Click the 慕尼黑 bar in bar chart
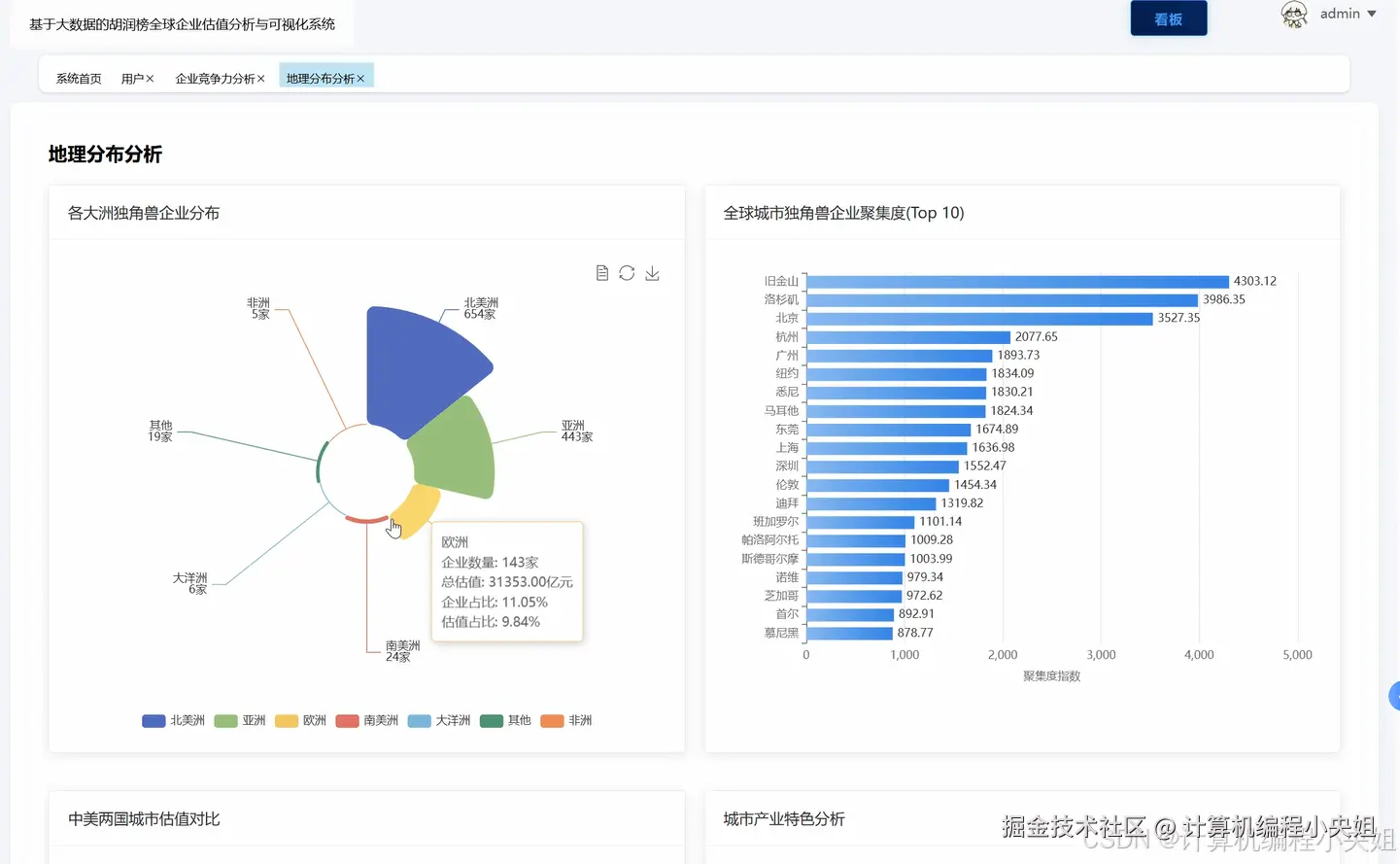Screen dimensions: 1400x864 coord(849,633)
